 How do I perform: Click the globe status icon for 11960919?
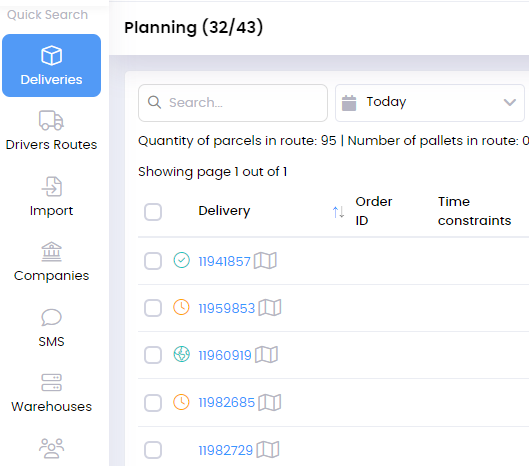coord(182,354)
